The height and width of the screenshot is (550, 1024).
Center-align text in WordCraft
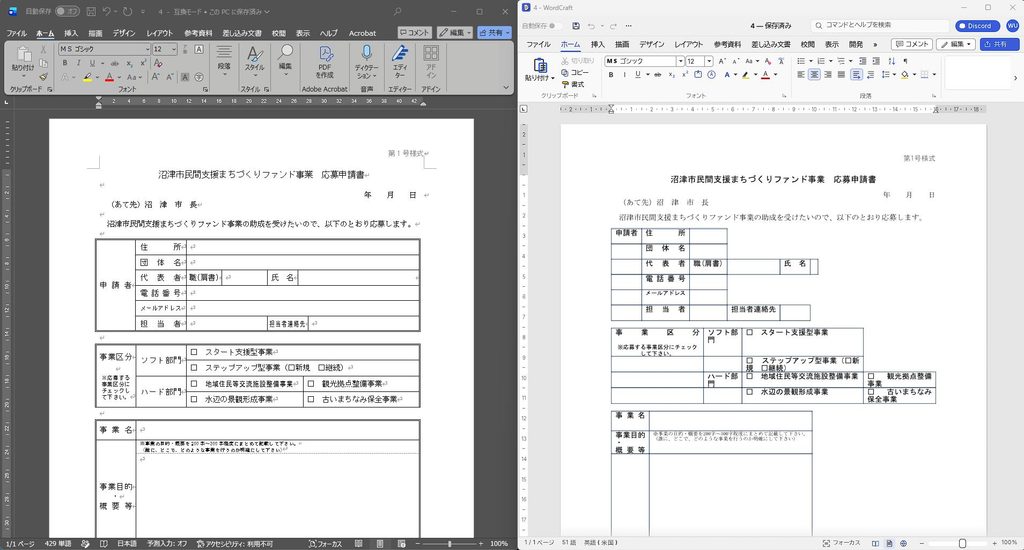[814, 74]
